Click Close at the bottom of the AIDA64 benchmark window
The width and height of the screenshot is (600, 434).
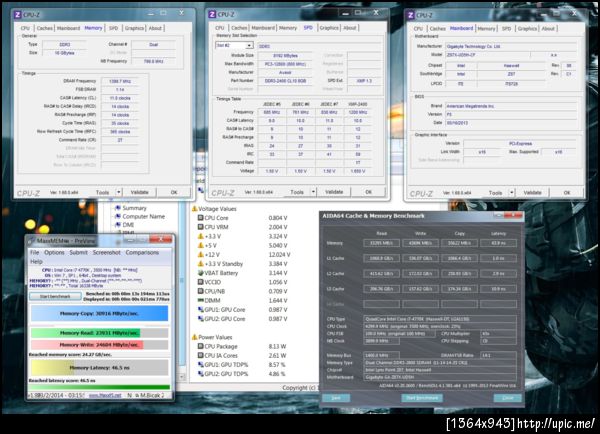pos(507,398)
